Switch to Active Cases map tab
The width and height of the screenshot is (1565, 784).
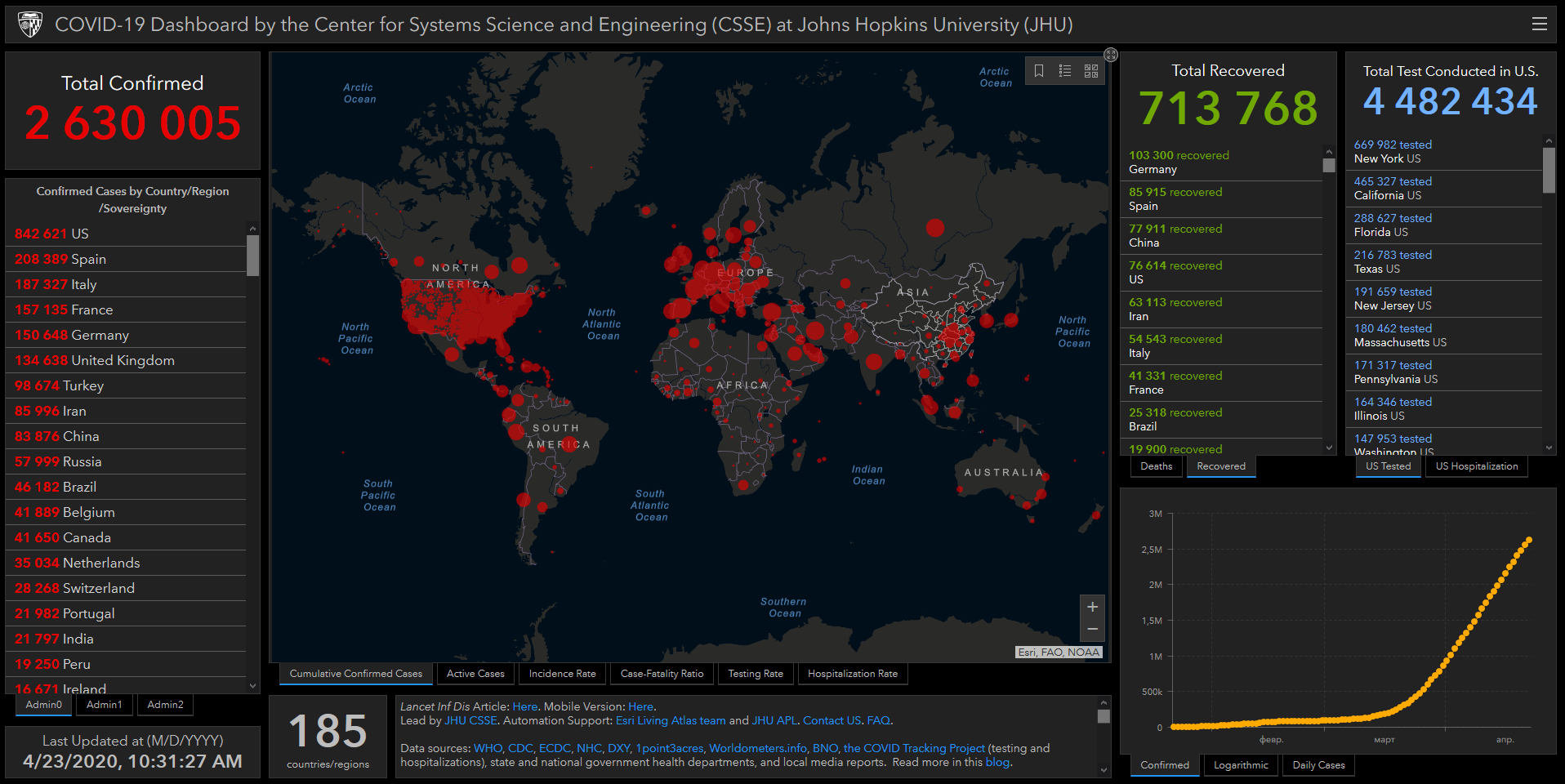(475, 674)
